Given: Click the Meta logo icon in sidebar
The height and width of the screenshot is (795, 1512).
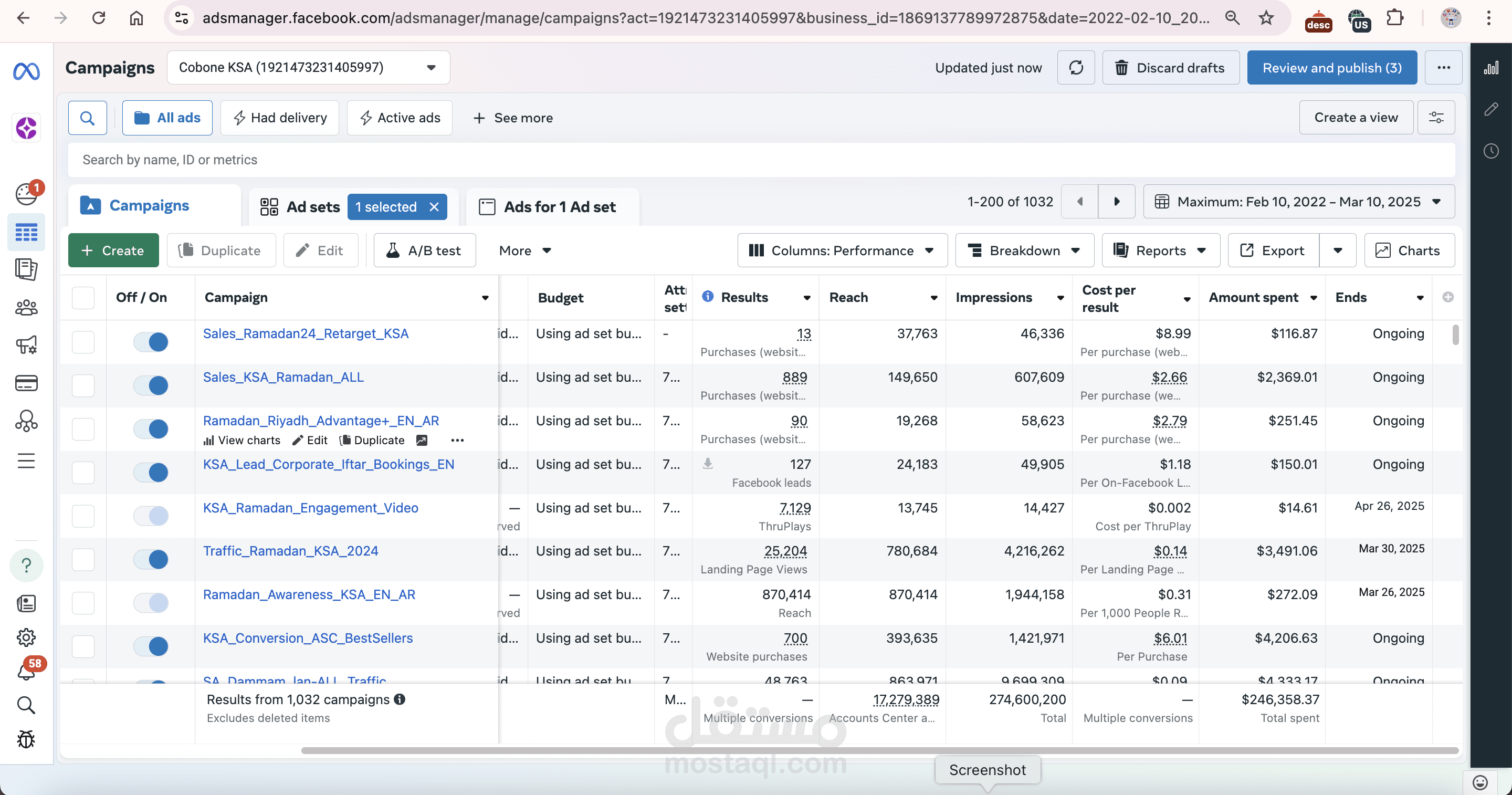Looking at the screenshot, I should (26, 71).
